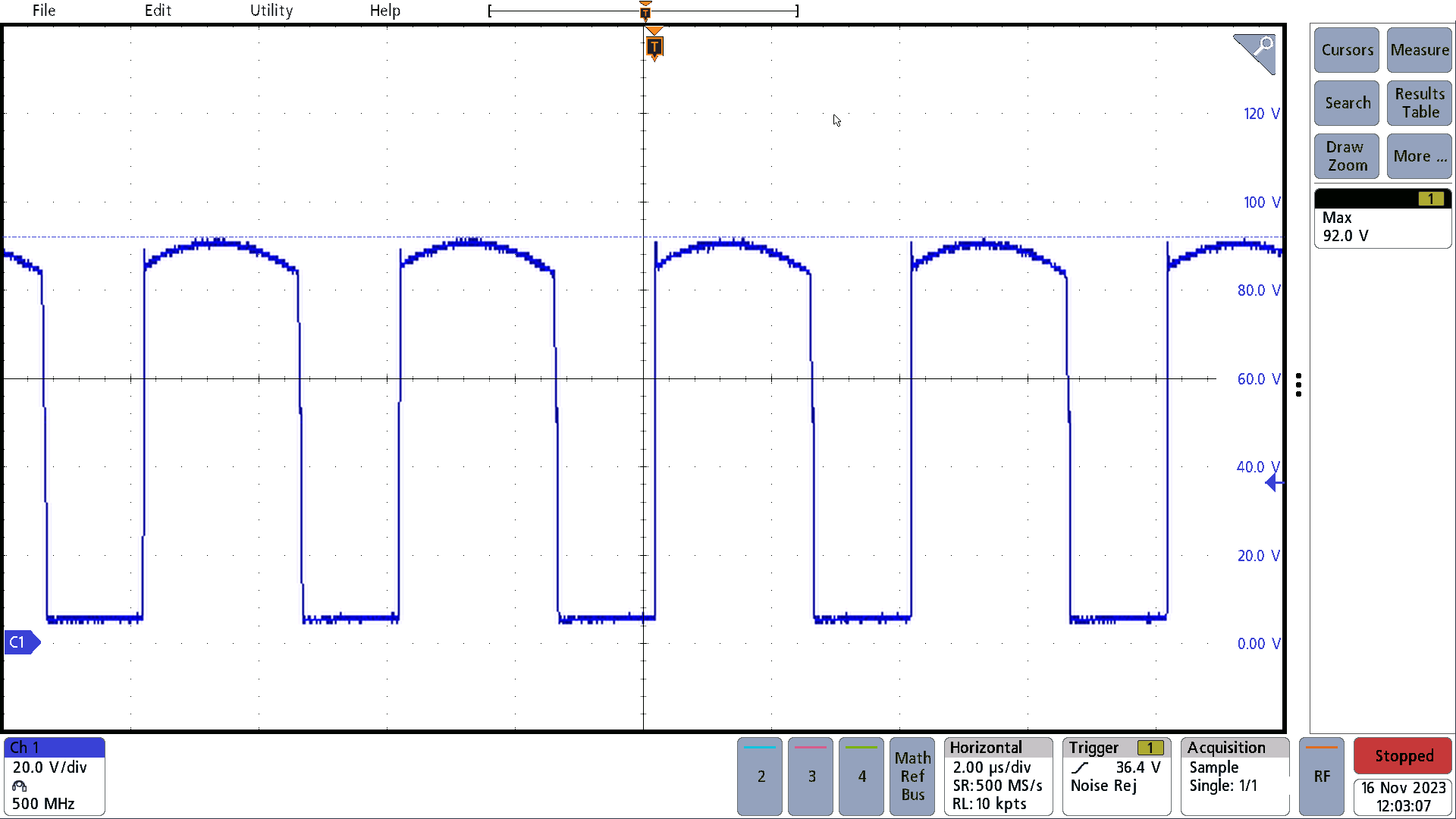Viewport: 1456px width, 819px height.
Task: Select the orange trigger position T marker
Action: pyautogui.click(x=654, y=47)
